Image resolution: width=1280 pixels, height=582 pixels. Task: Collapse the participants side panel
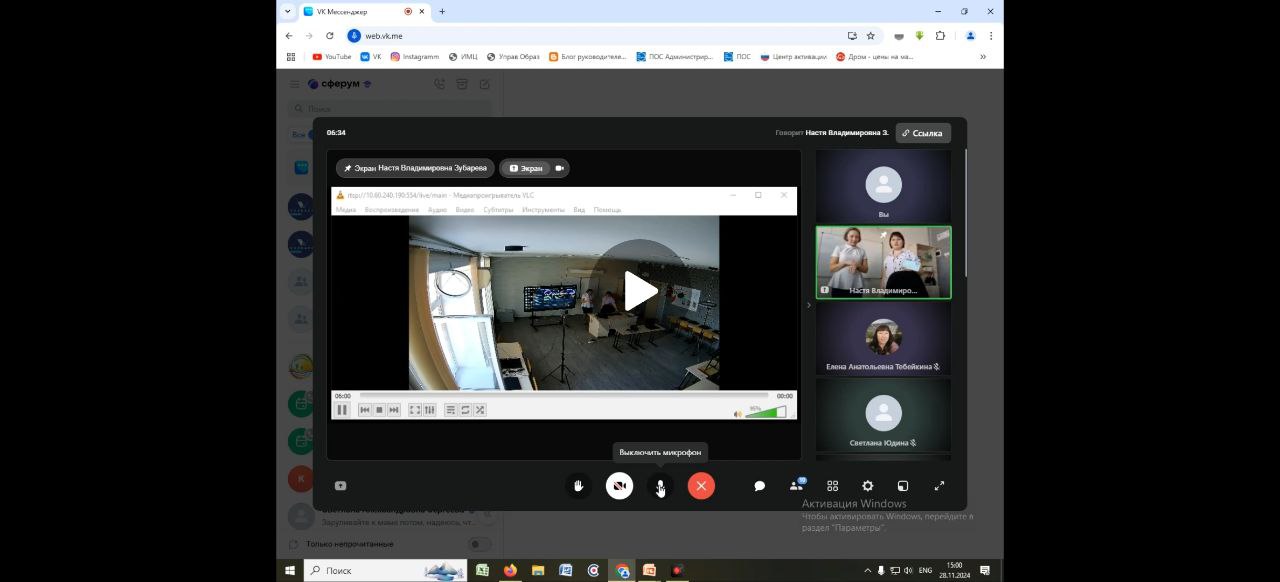point(808,305)
